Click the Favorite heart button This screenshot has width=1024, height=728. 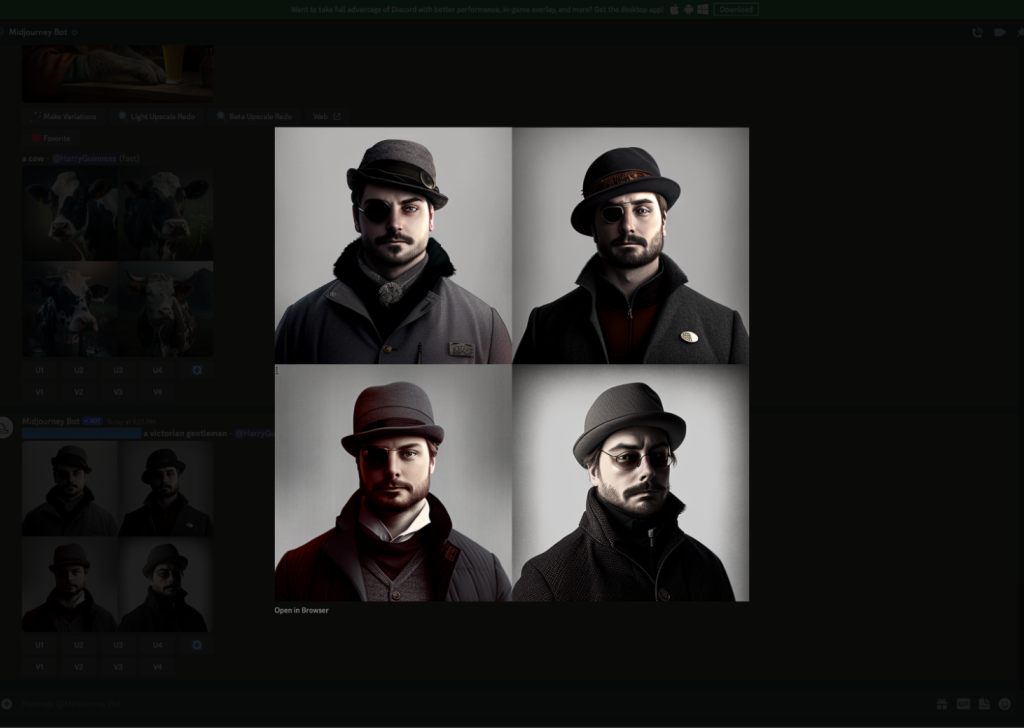click(x=51, y=138)
